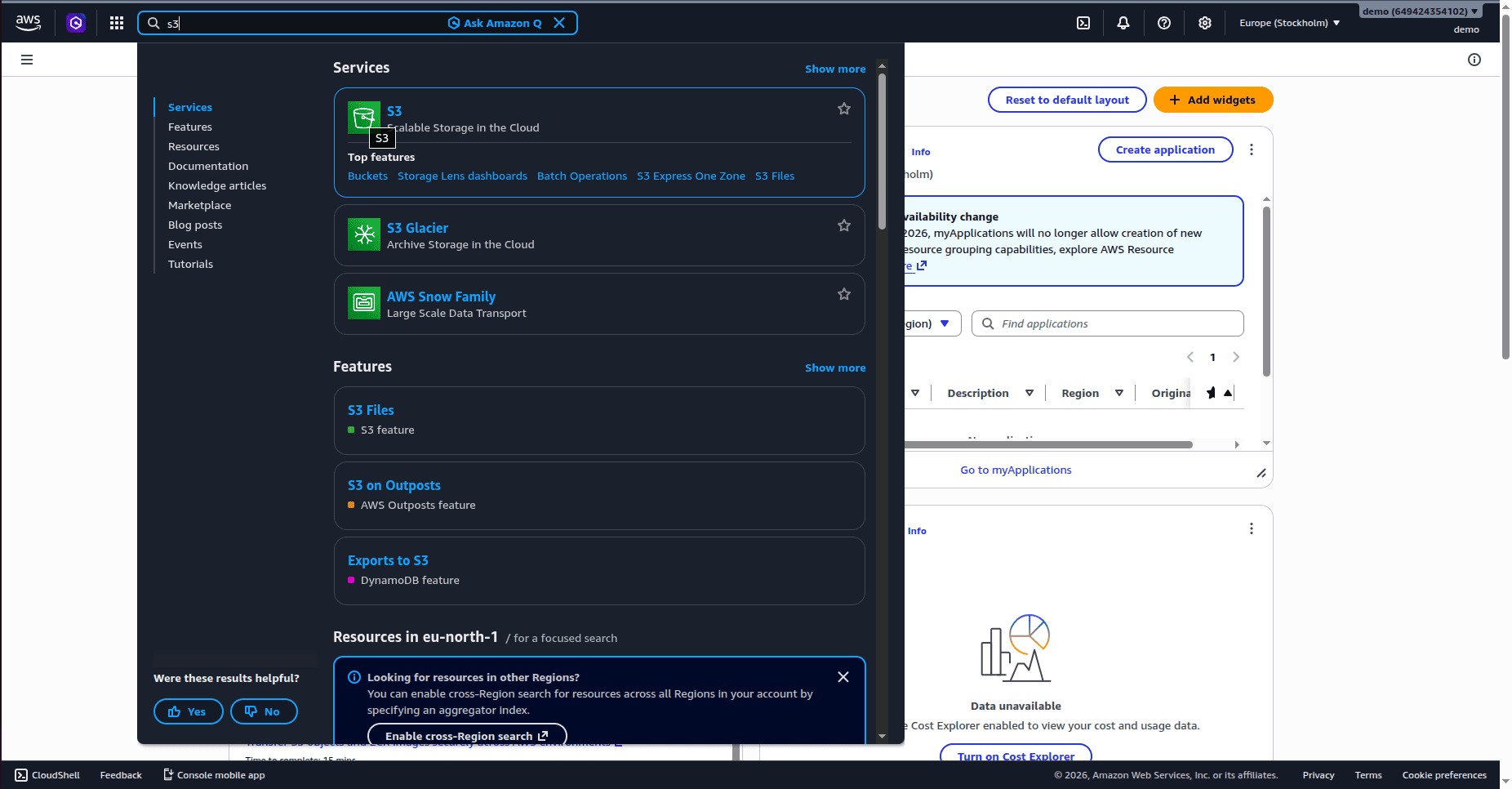1512x789 pixels.
Task: Select Tutorials search category
Action: [190, 264]
